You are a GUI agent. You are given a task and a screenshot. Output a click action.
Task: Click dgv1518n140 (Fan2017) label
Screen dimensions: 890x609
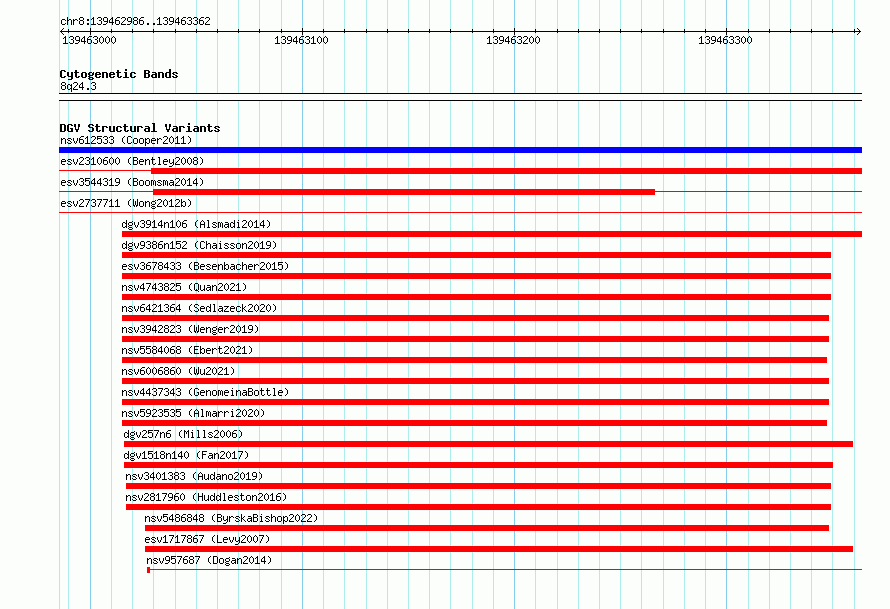click(x=186, y=455)
